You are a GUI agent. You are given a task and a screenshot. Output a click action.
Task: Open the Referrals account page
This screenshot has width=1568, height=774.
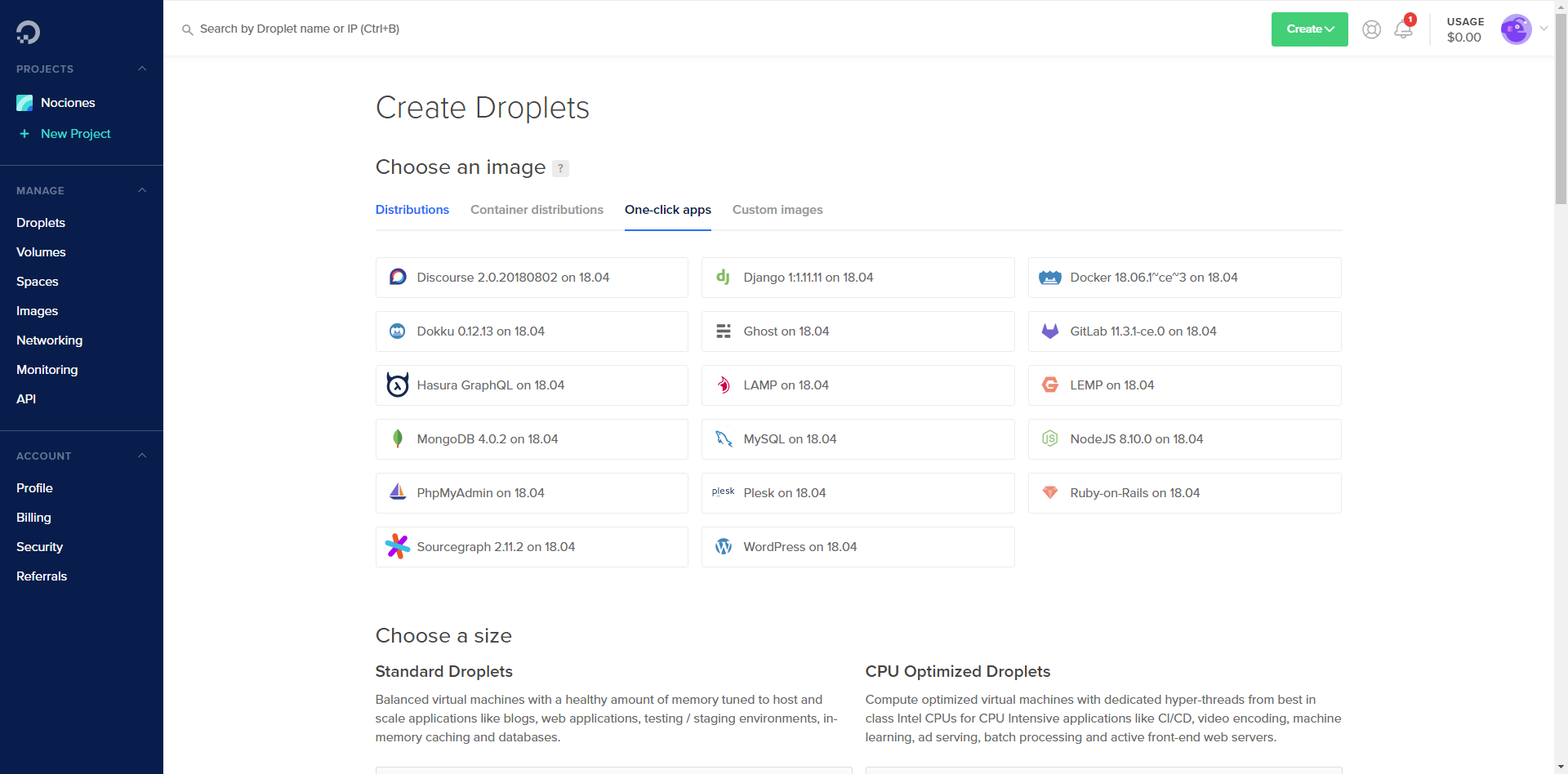click(42, 576)
